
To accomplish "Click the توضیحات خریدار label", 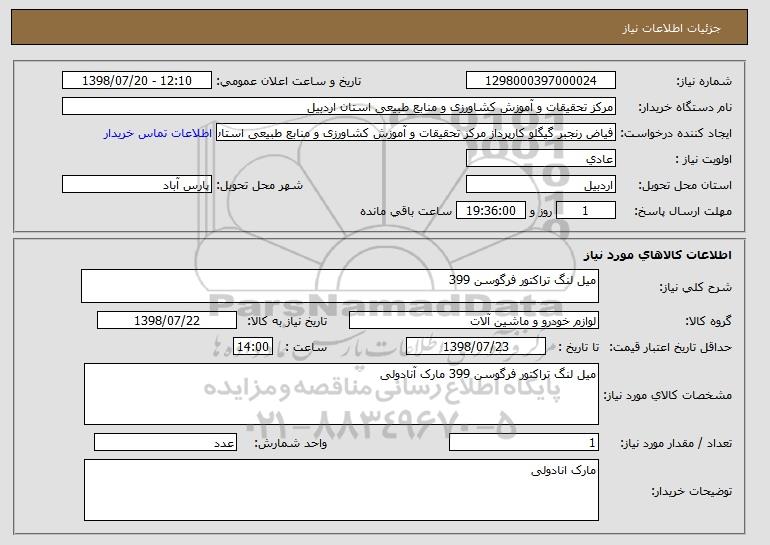I will (691, 491).
